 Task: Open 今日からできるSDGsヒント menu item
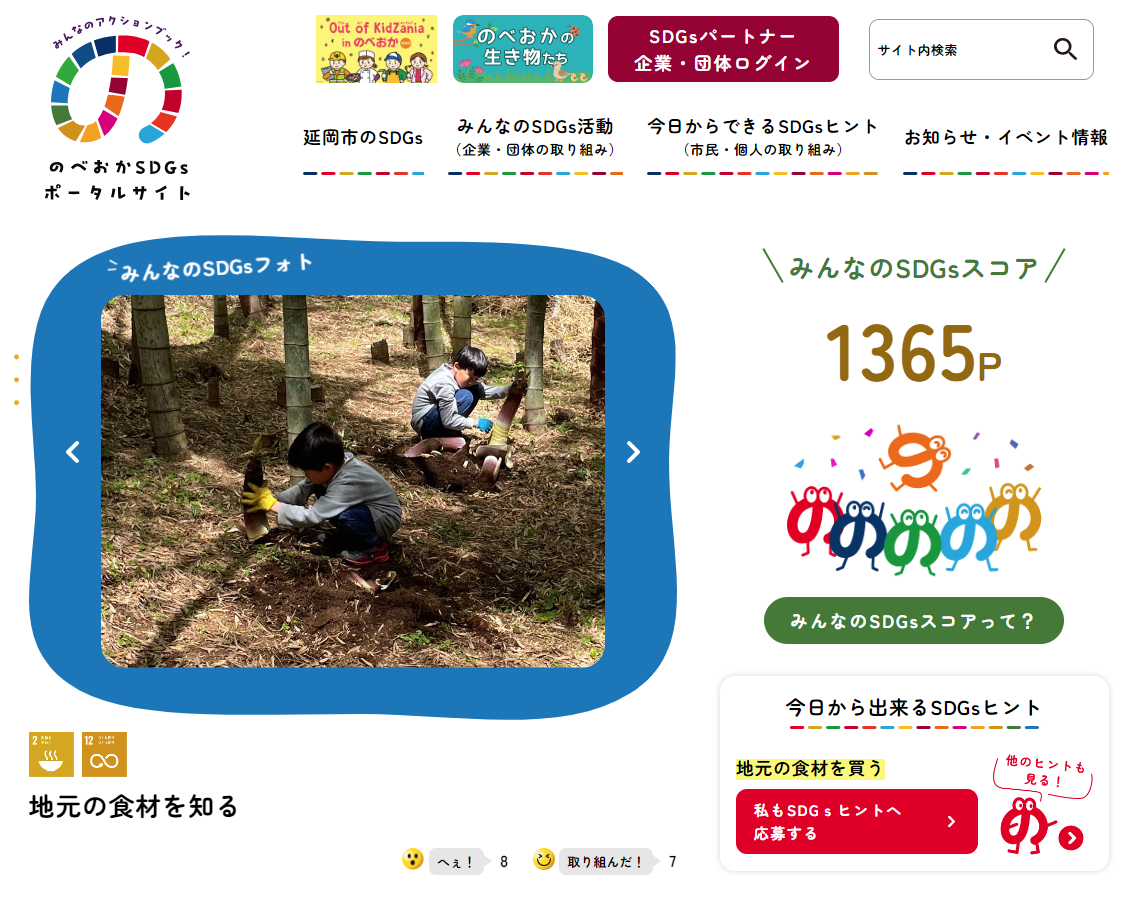click(x=762, y=137)
